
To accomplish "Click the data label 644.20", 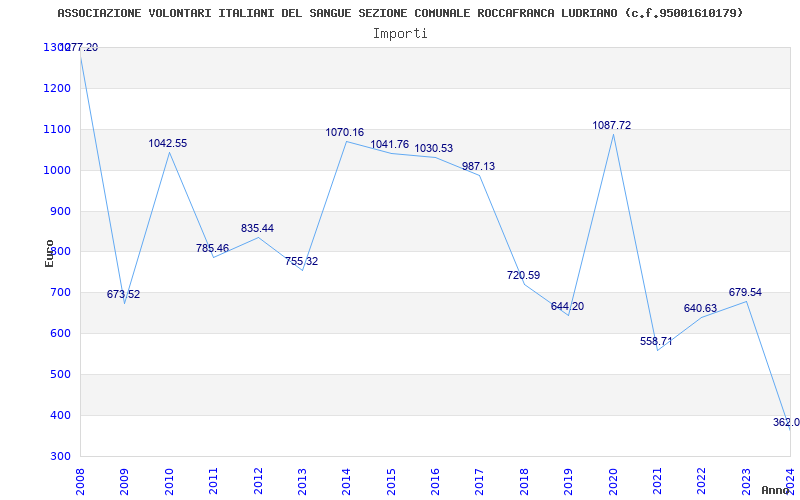I will point(567,307).
